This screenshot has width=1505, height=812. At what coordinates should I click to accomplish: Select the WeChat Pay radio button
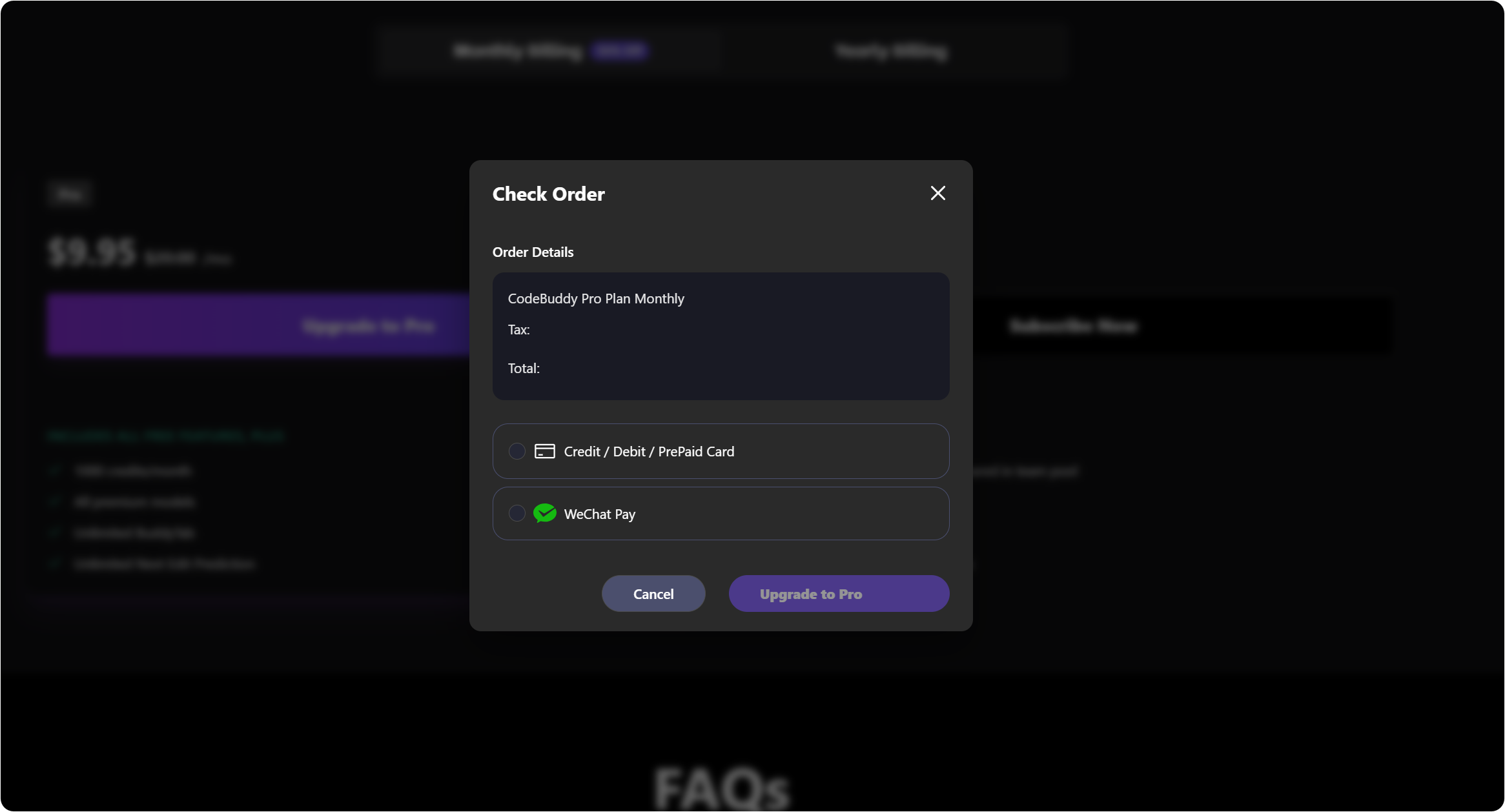(517, 513)
